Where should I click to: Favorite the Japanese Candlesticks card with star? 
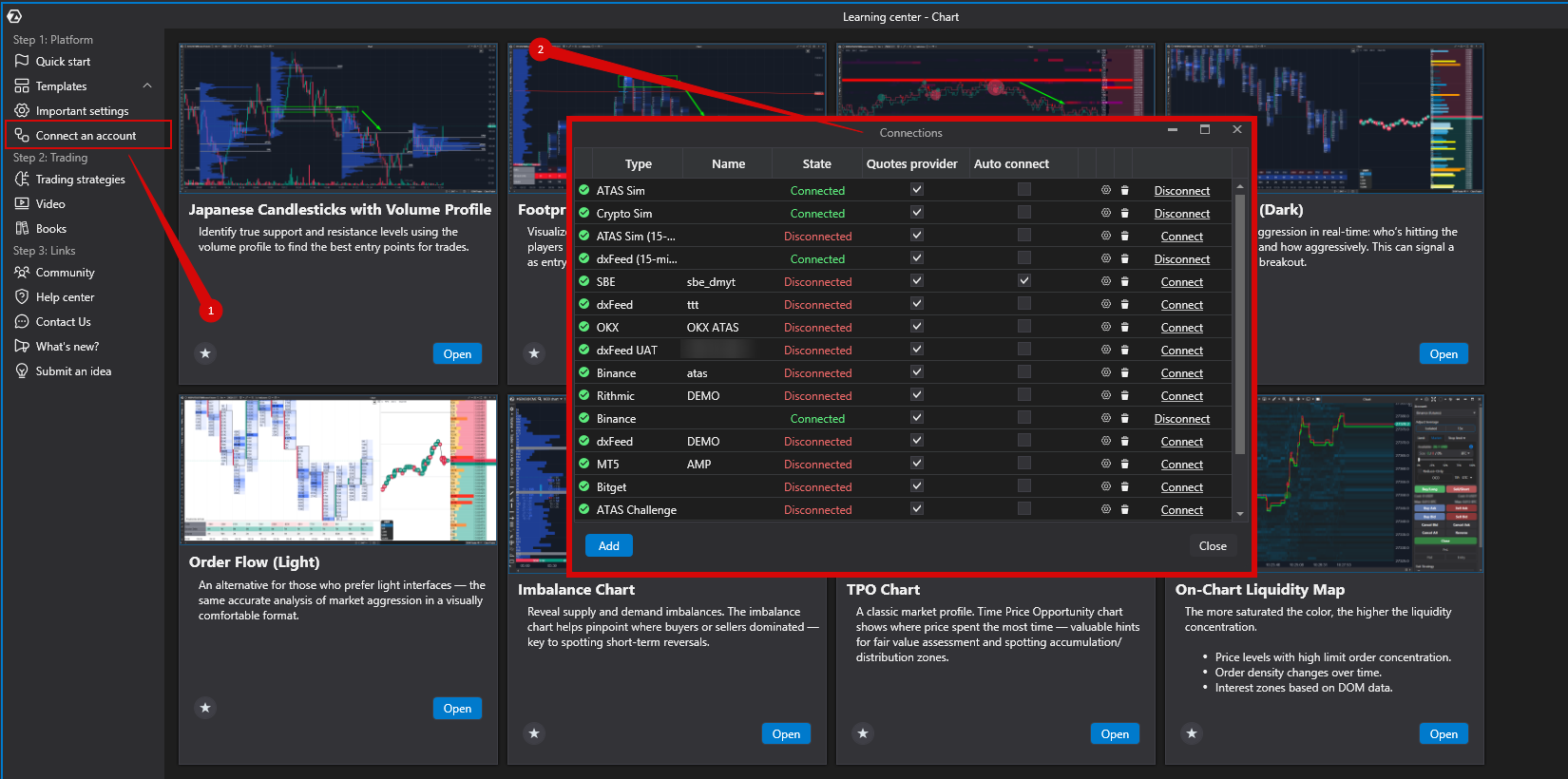click(x=205, y=353)
